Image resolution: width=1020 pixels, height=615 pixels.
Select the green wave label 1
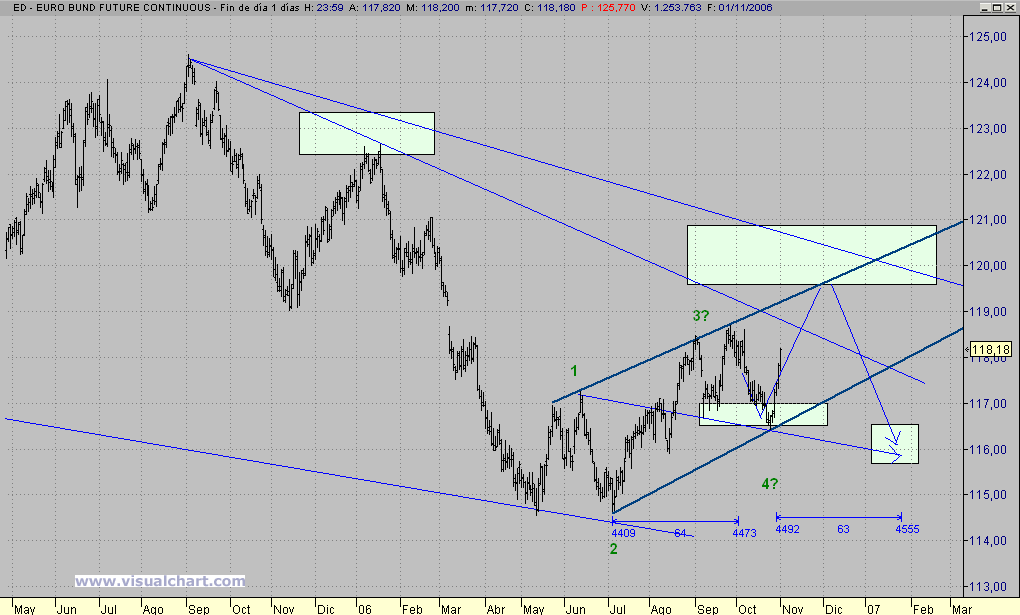click(574, 371)
